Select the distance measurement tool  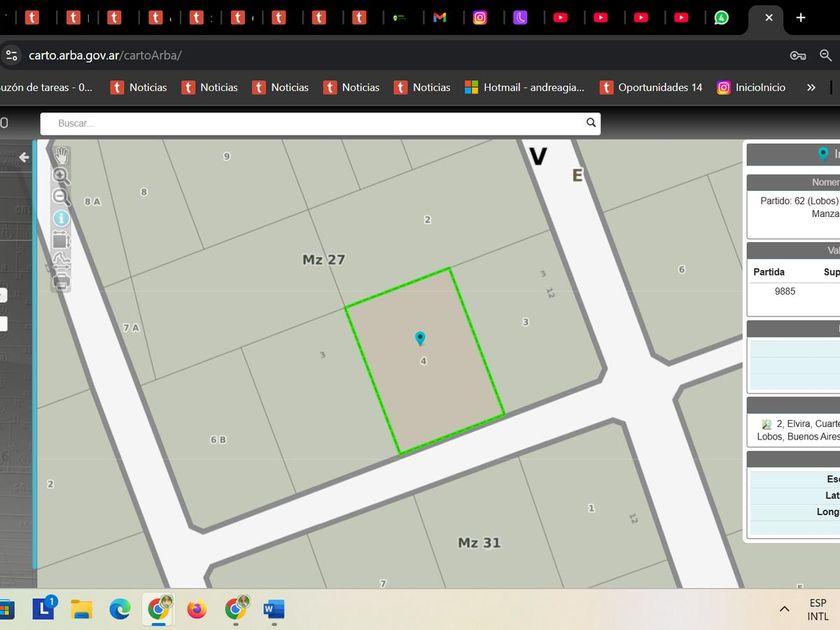[x=60, y=261]
